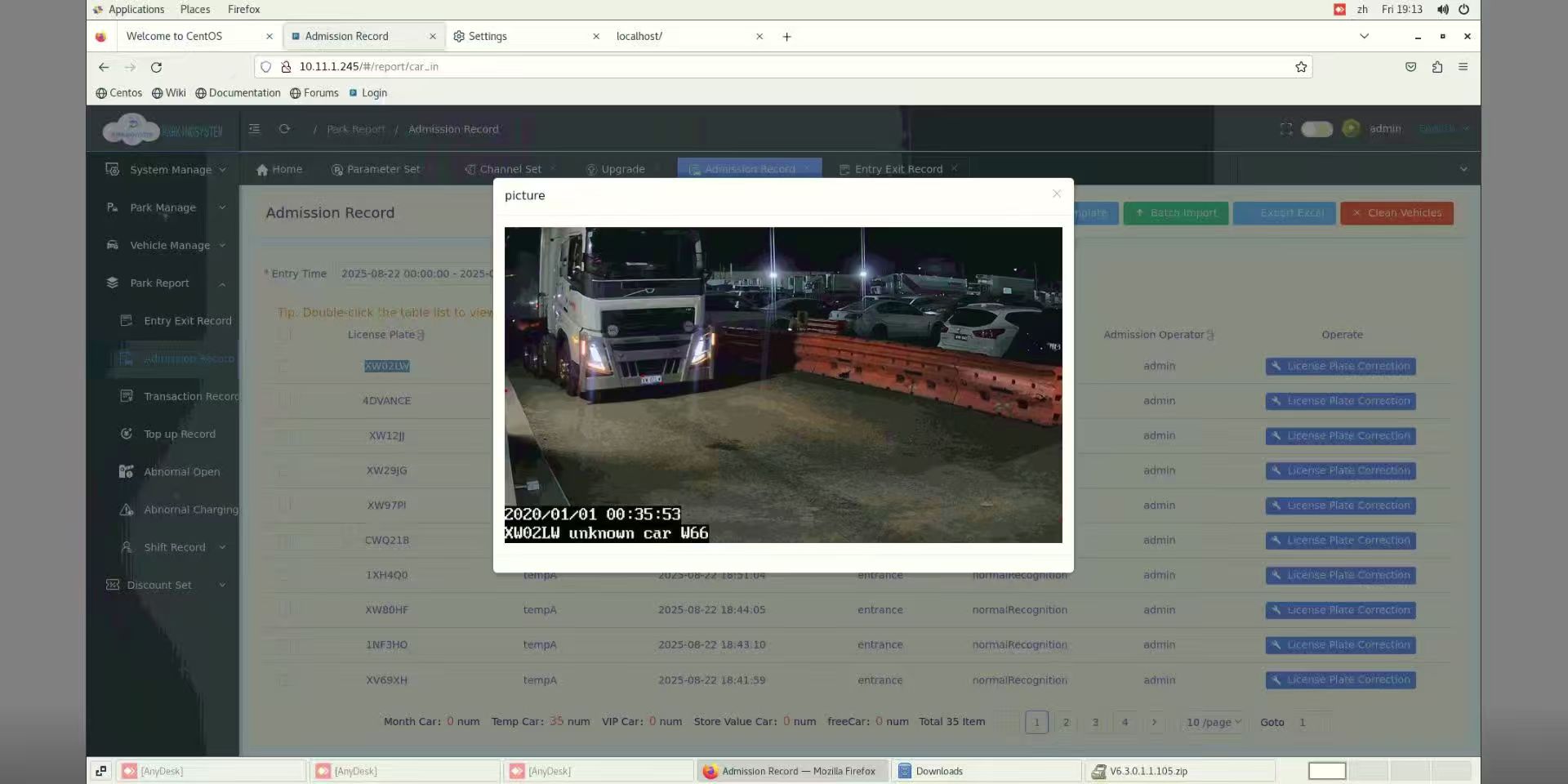
Task: License Plate Correction for XW02LW row
Action: tap(1340, 366)
